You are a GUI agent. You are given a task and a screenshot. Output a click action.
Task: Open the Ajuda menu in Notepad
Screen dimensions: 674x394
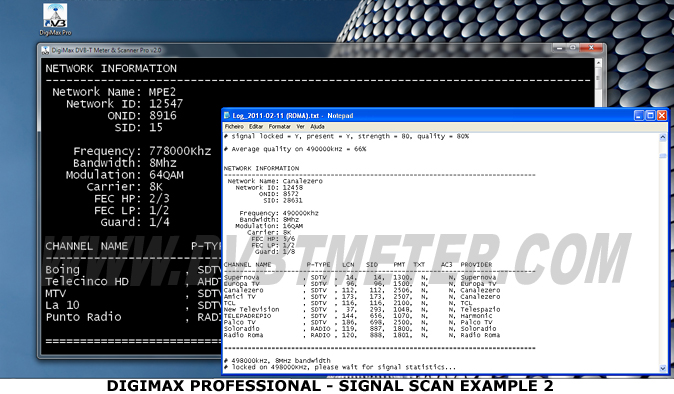pyautogui.click(x=317, y=127)
